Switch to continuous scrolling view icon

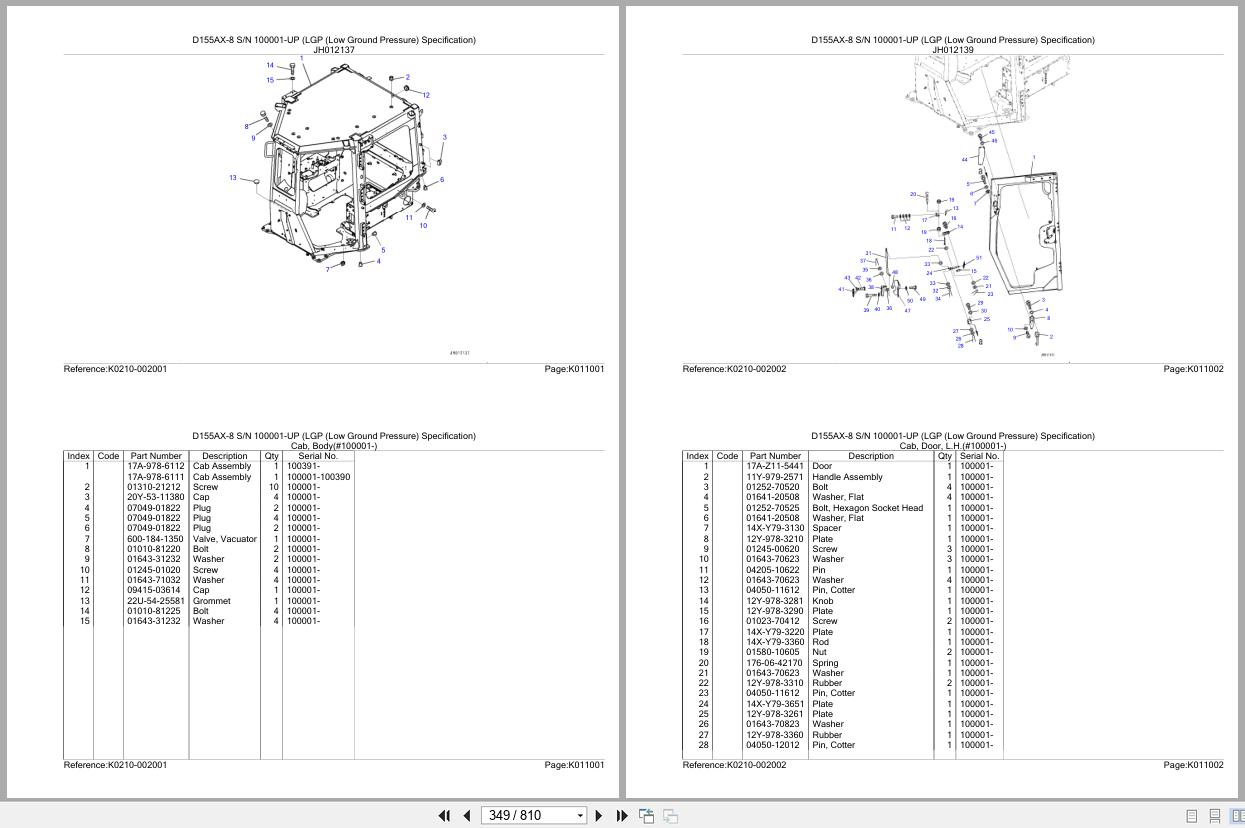[1214, 816]
